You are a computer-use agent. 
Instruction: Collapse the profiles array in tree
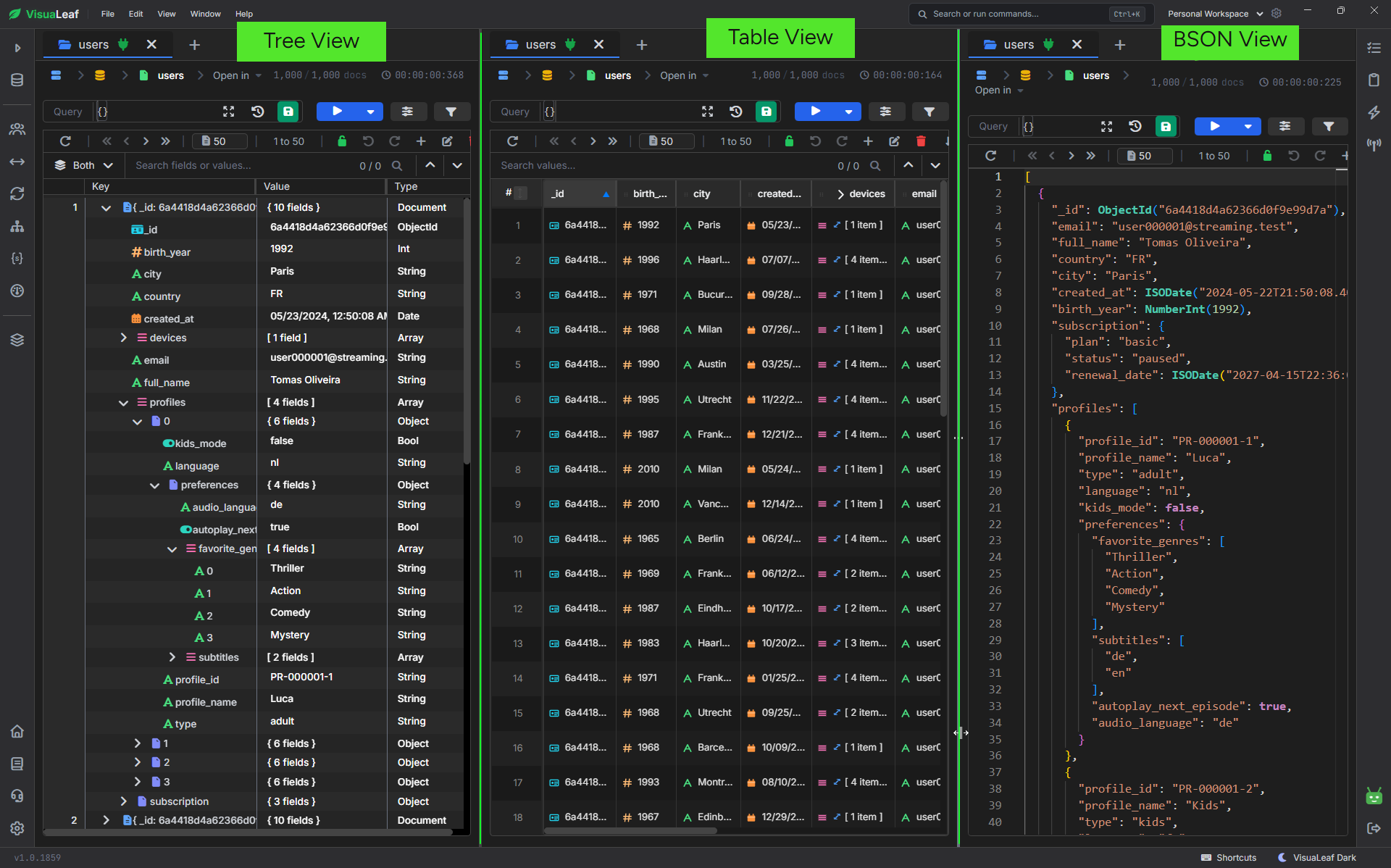tap(123, 402)
